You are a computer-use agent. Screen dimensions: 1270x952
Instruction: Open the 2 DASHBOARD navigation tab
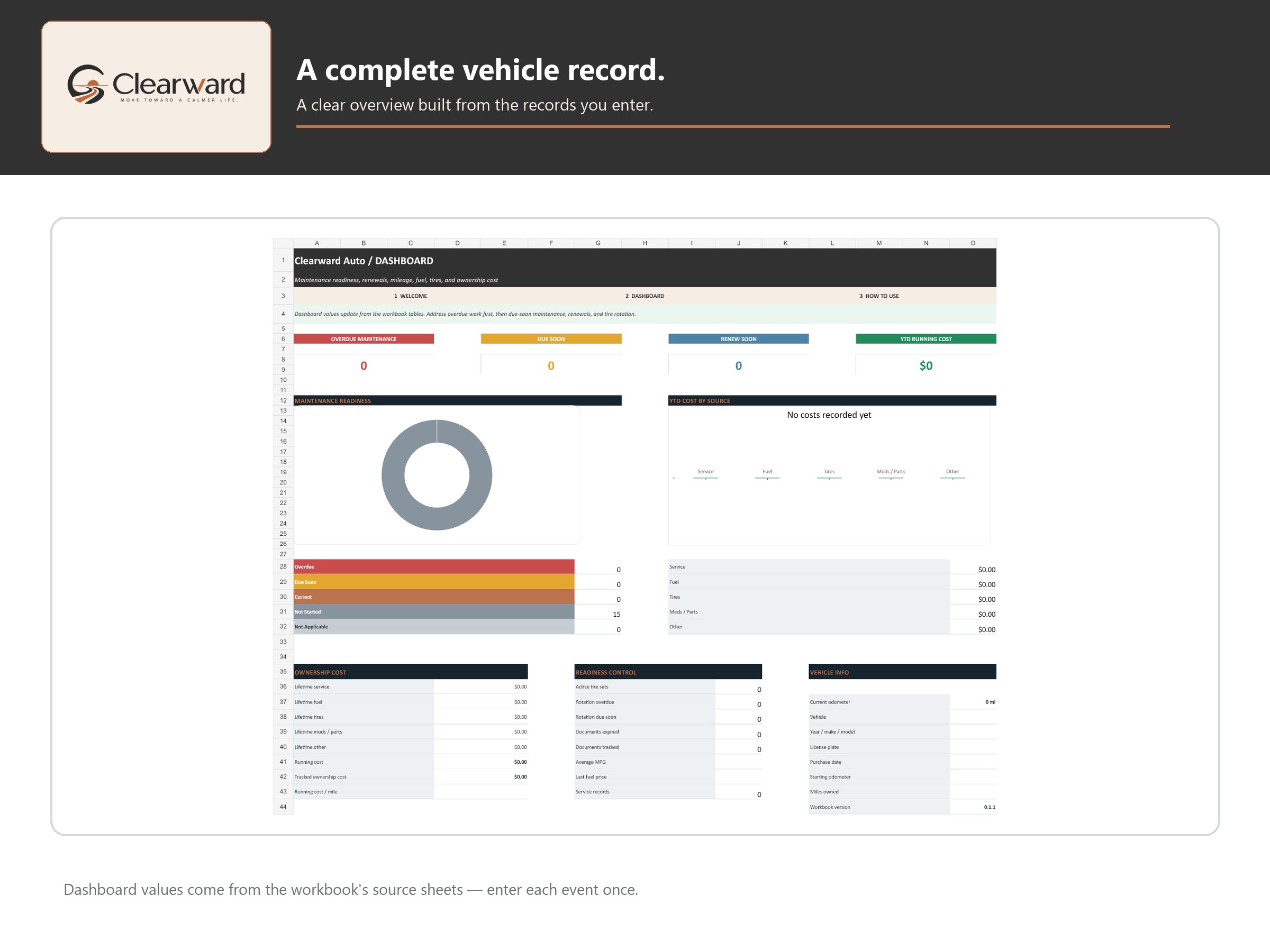645,296
